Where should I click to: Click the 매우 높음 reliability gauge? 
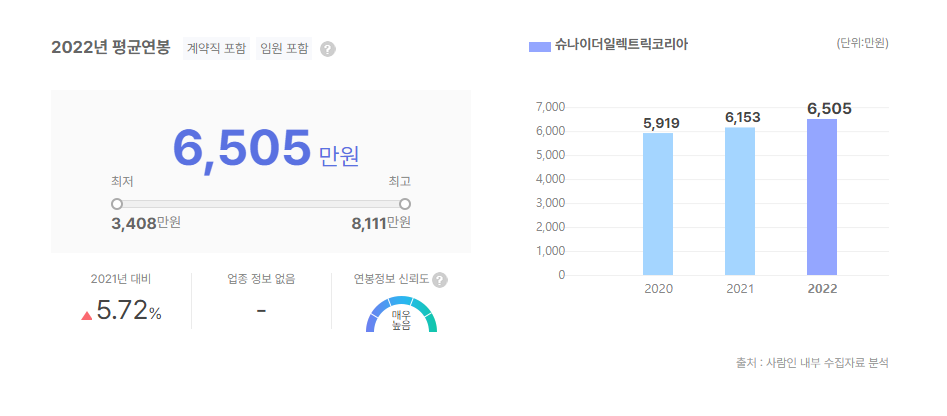[x=401, y=314]
